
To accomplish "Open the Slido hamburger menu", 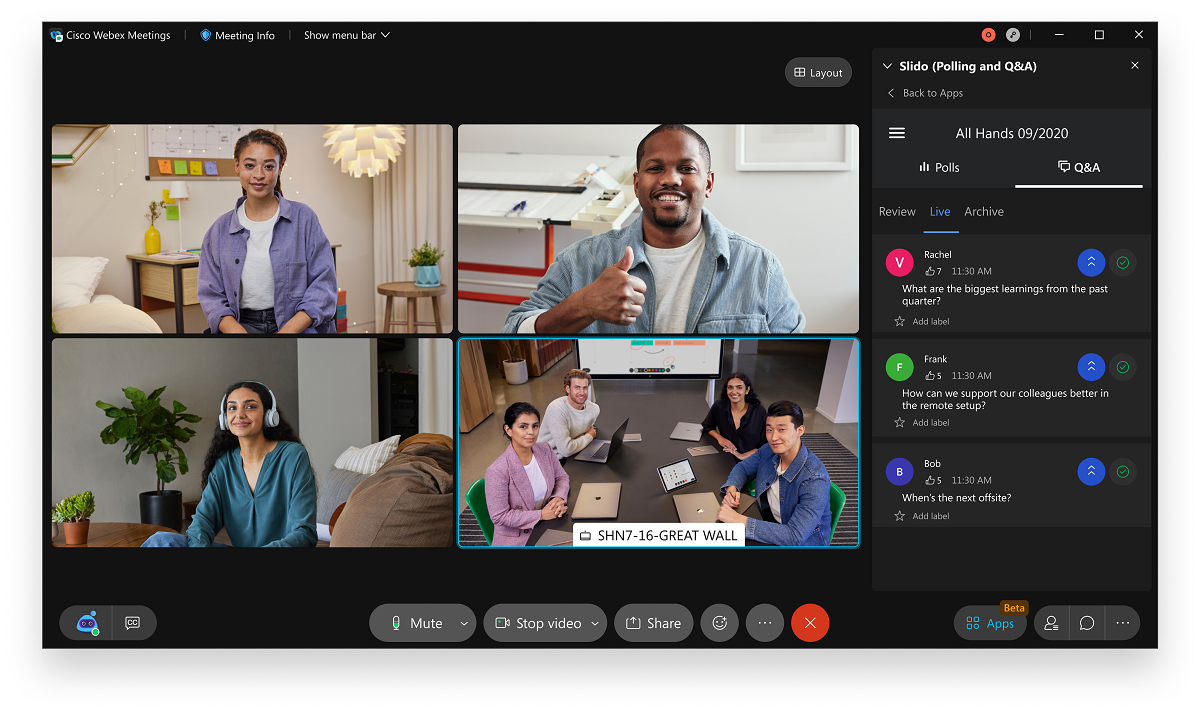I will pos(897,133).
